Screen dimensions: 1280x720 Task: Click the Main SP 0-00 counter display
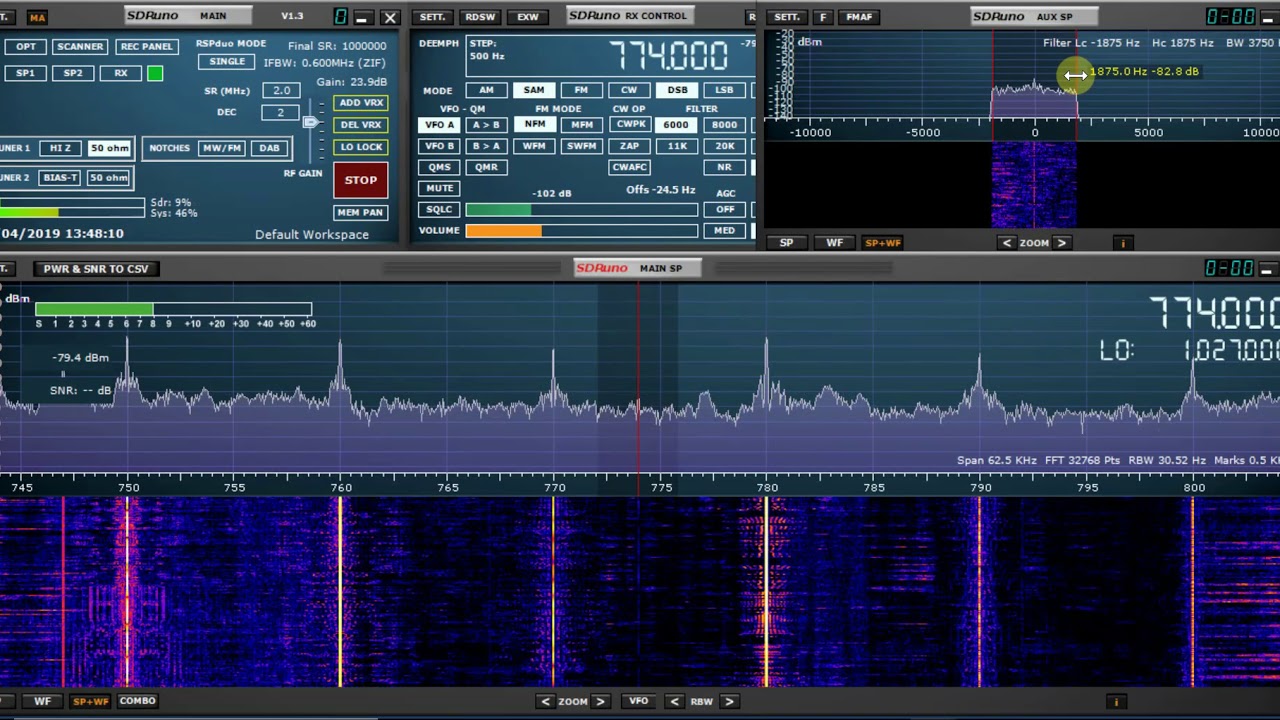coord(1230,268)
